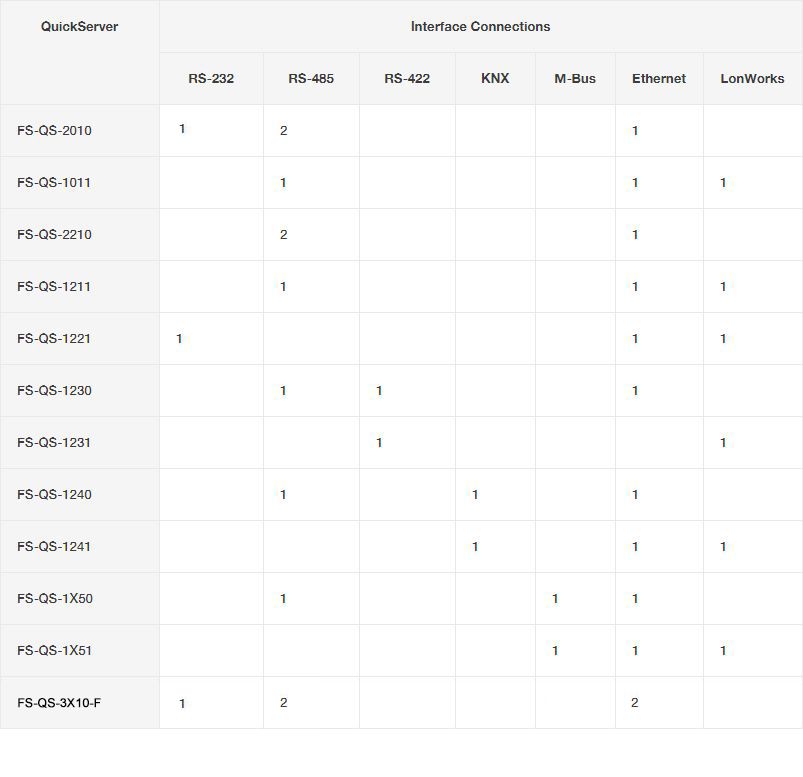Click FS-QS-1241 KNX value 1
Screen dimensions: 803x777
pos(475,547)
